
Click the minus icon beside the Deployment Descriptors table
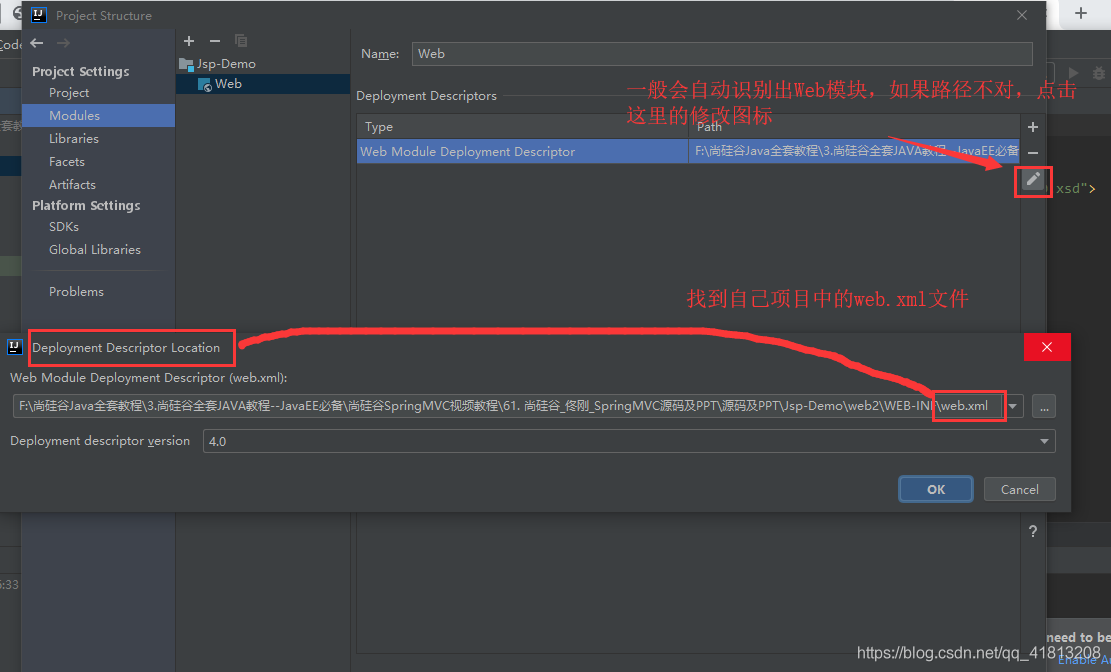point(1033,154)
